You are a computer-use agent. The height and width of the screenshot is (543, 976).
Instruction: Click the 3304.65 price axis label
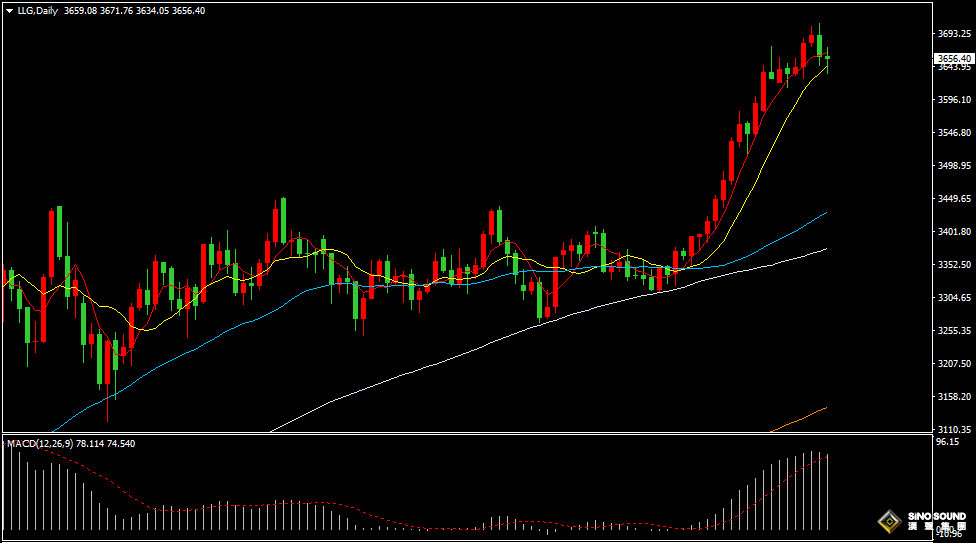click(x=954, y=298)
